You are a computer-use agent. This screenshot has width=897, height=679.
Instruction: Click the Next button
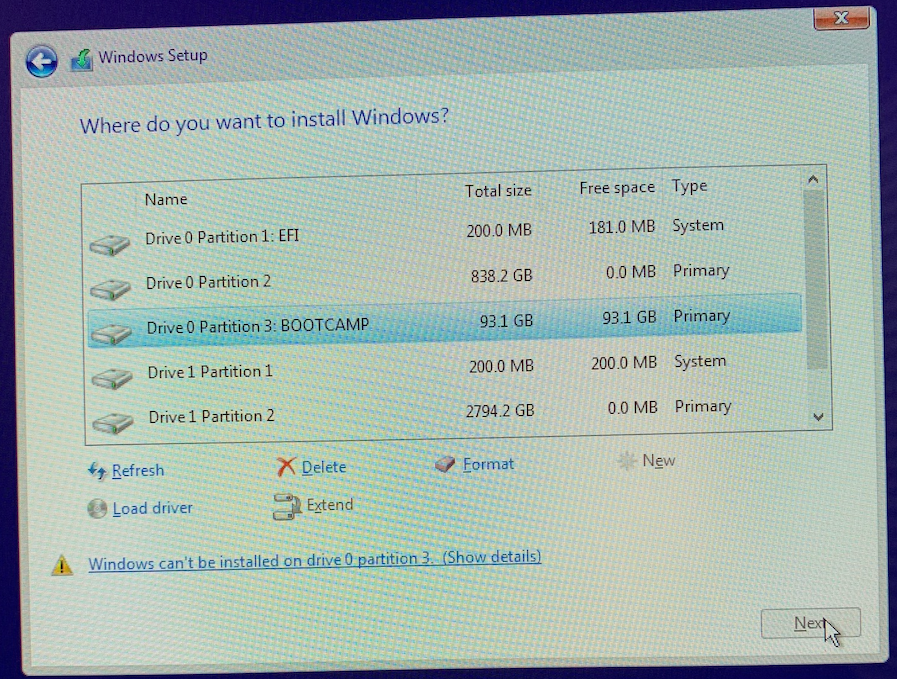pos(811,623)
